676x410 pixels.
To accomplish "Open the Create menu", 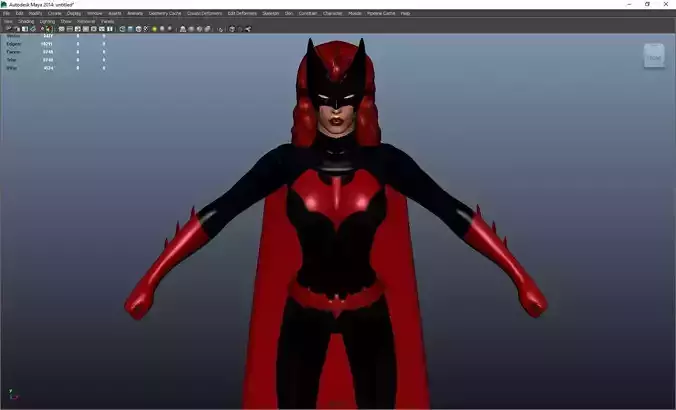I will [54, 13].
